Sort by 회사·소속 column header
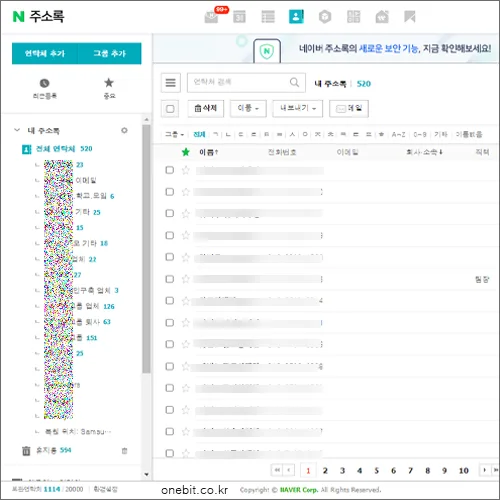 tap(424, 152)
